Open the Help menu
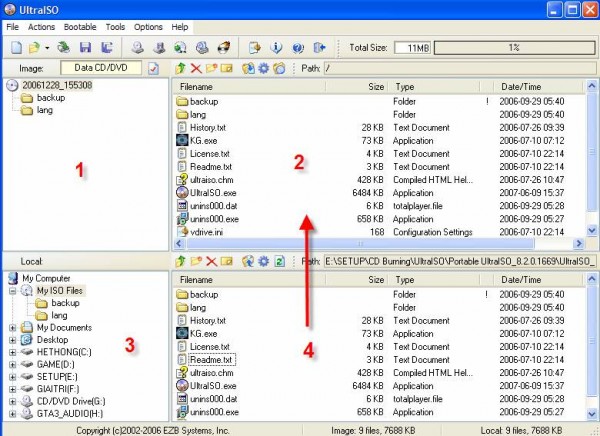The height and width of the screenshot is (436, 600). (x=179, y=27)
